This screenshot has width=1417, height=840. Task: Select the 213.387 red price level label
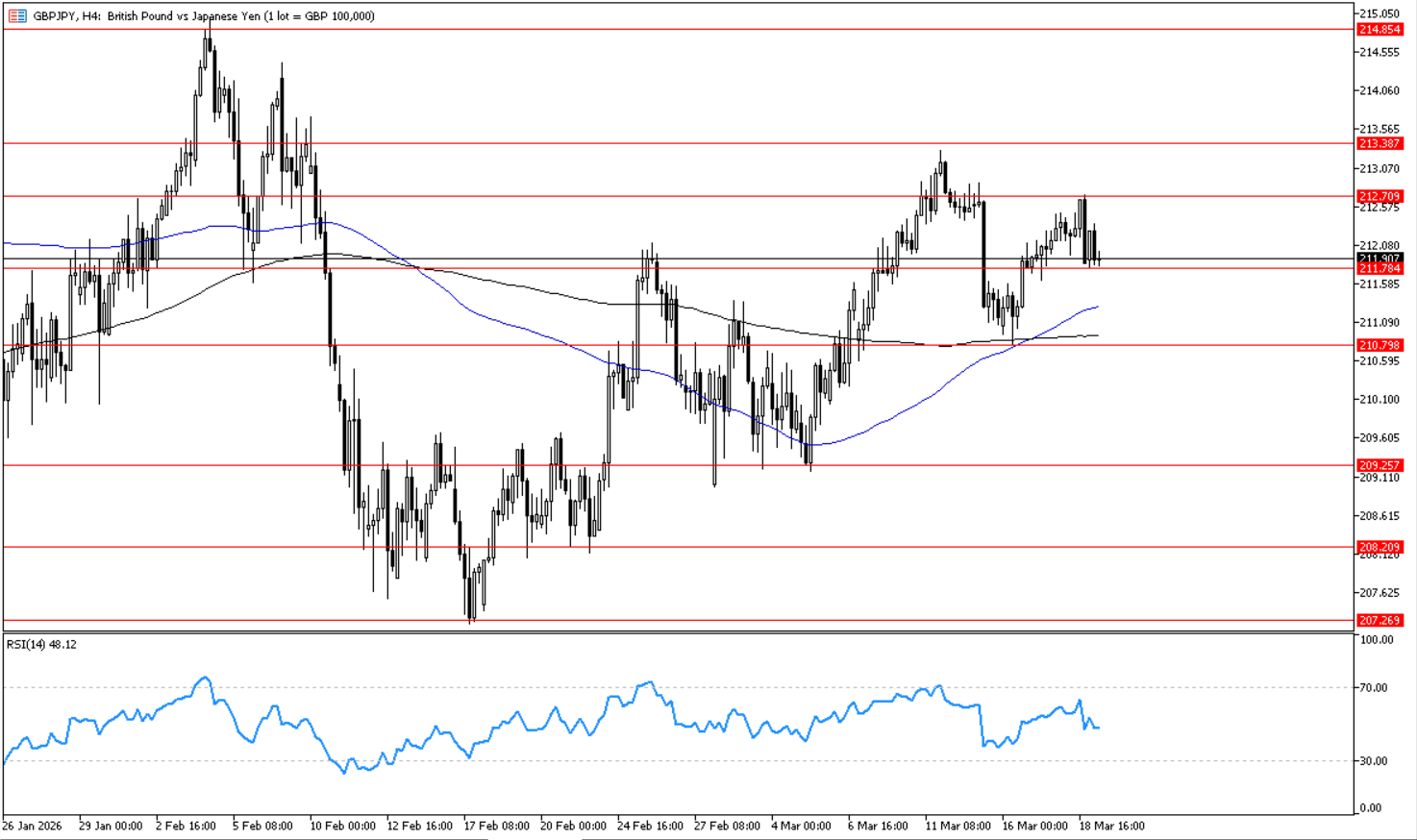[x=1380, y=143]
